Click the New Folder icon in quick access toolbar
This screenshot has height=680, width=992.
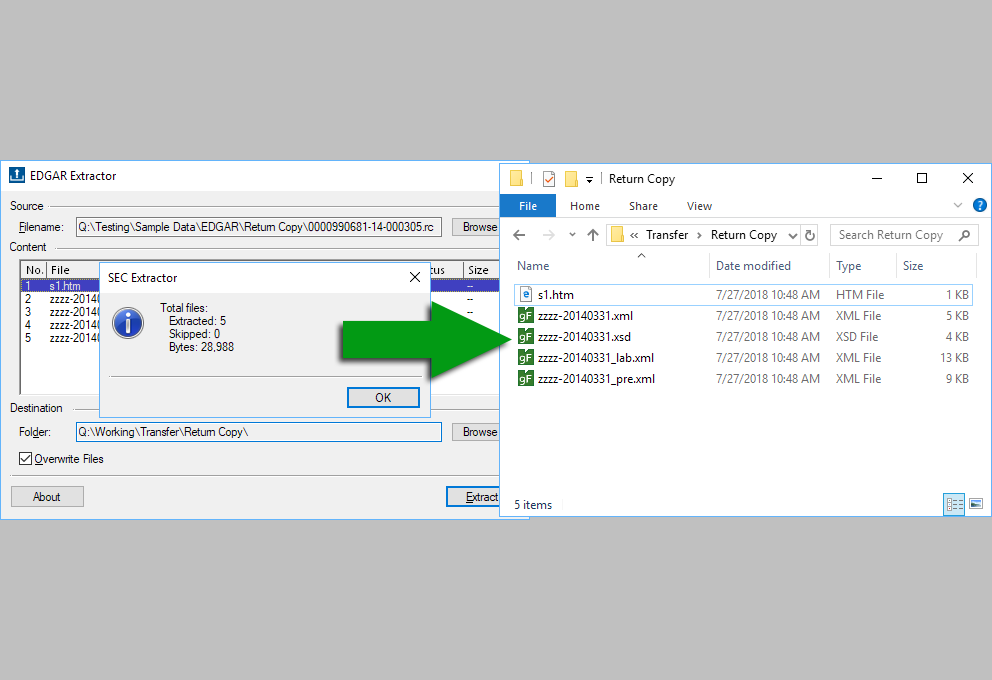571,179
